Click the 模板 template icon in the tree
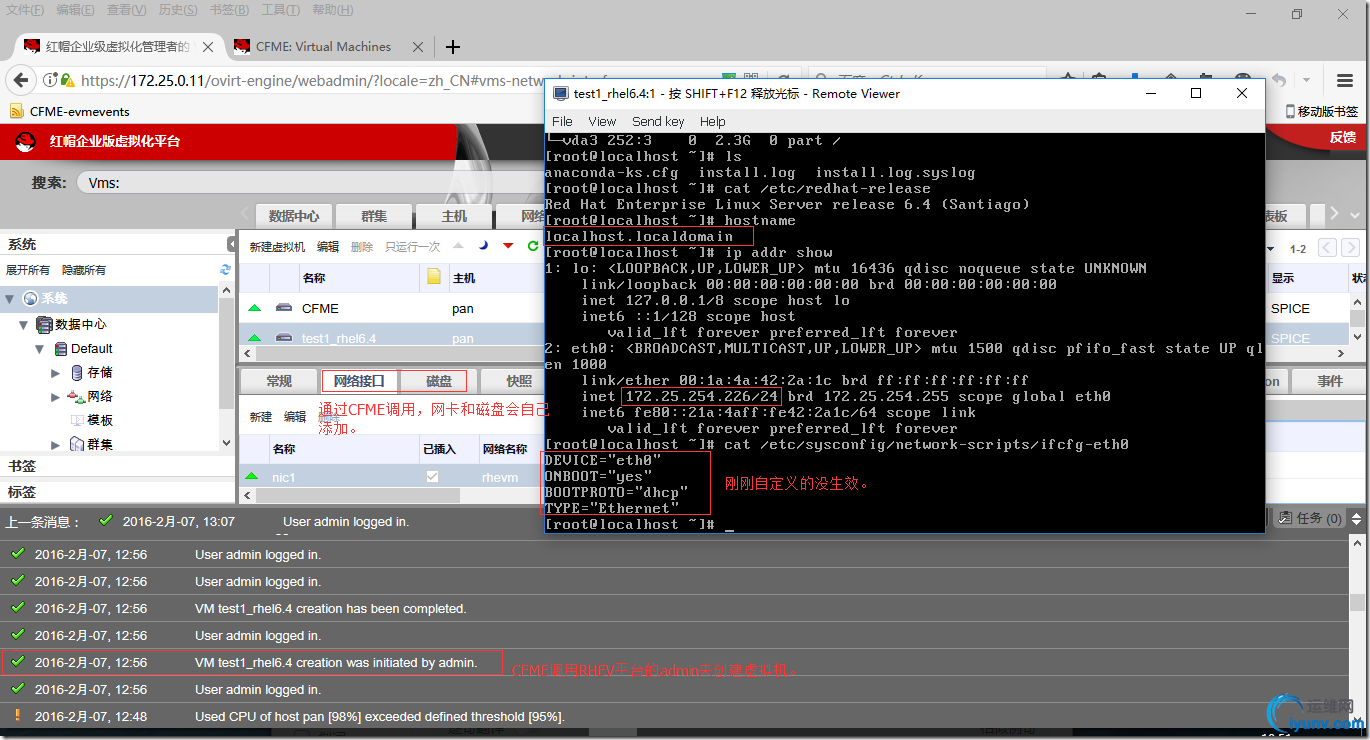The width and height of the screenshot is (1370, 740). [76, 420]
